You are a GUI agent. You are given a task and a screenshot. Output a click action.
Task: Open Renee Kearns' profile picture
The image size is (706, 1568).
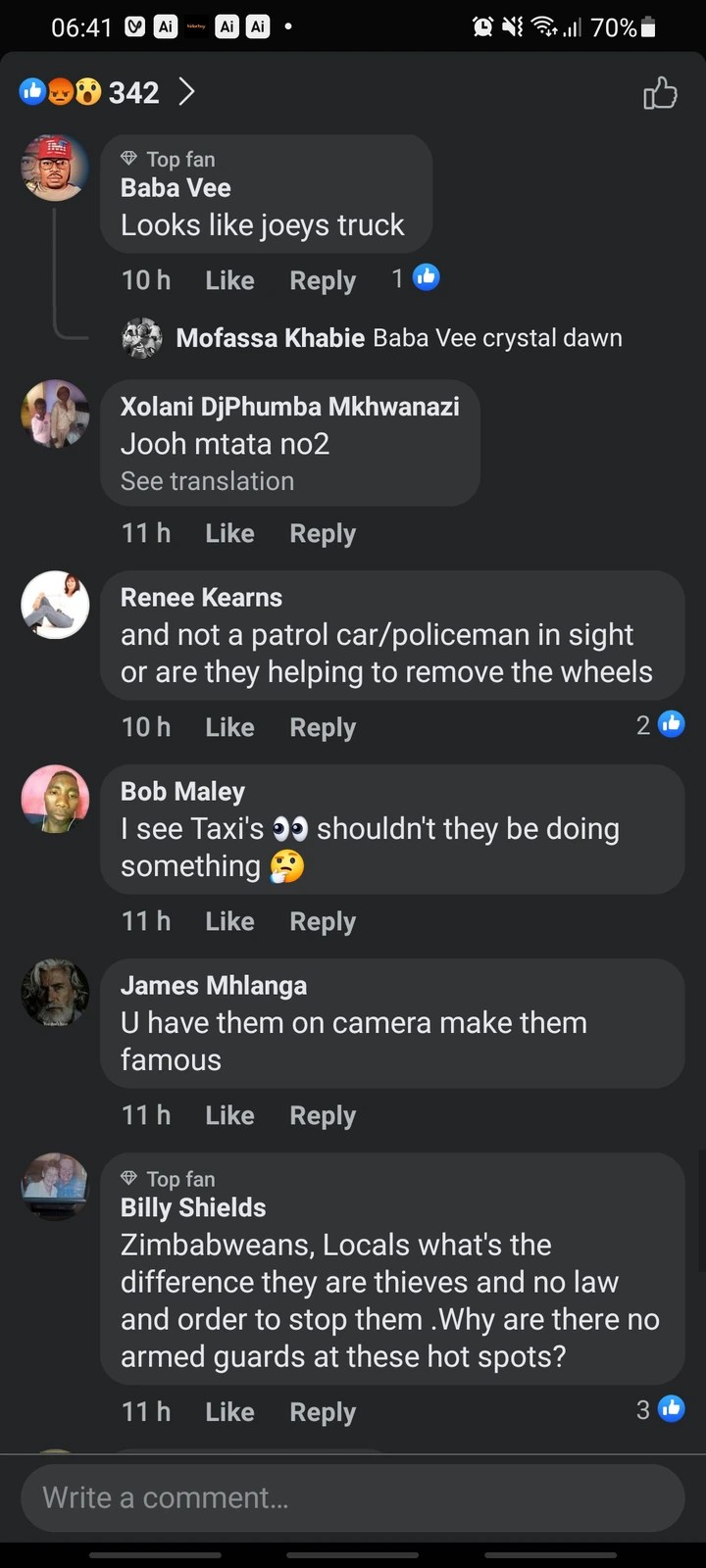tap(55, 605)
